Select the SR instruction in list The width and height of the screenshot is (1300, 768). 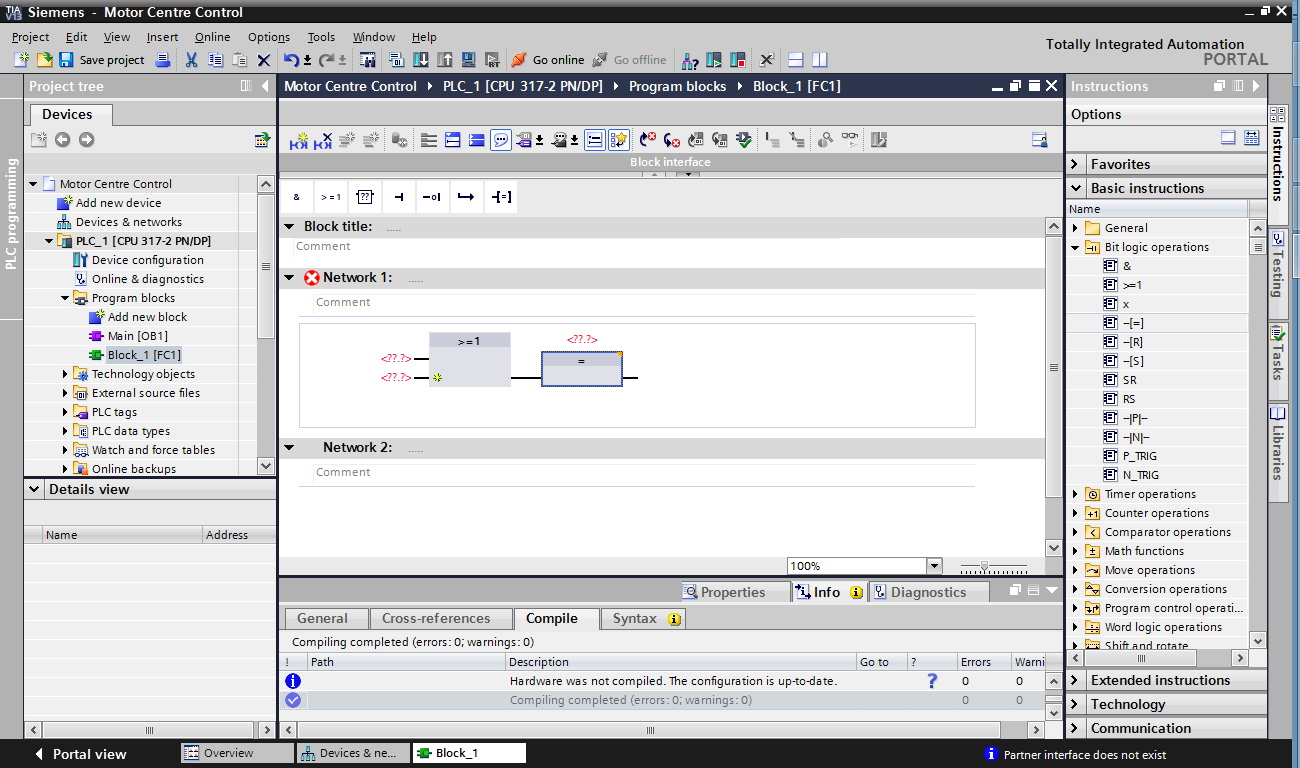pos(1129,380)
